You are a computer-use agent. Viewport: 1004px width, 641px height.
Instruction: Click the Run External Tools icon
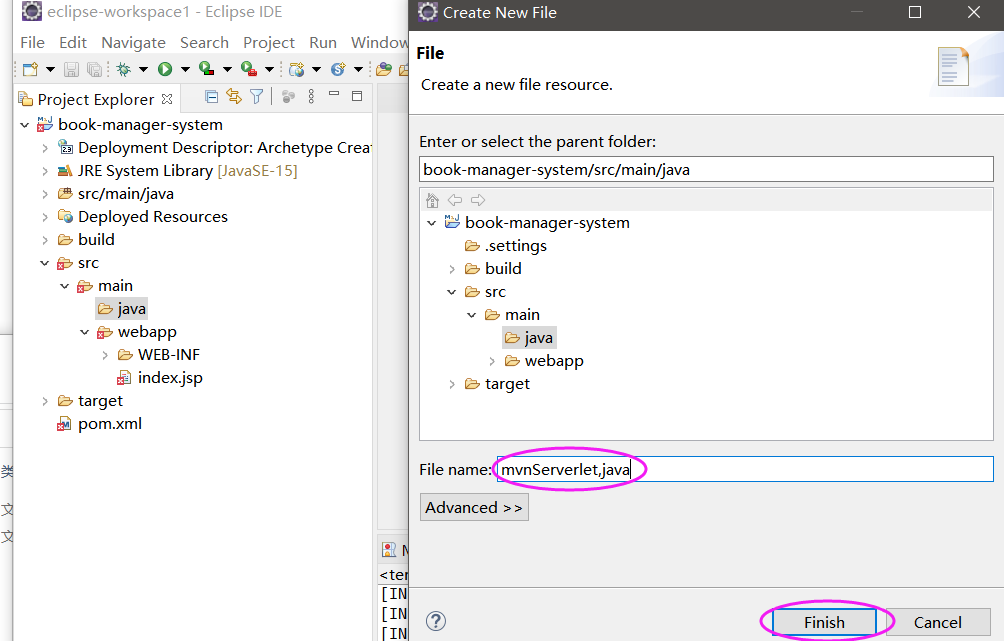pyautogui.click(x=249, y=69)
